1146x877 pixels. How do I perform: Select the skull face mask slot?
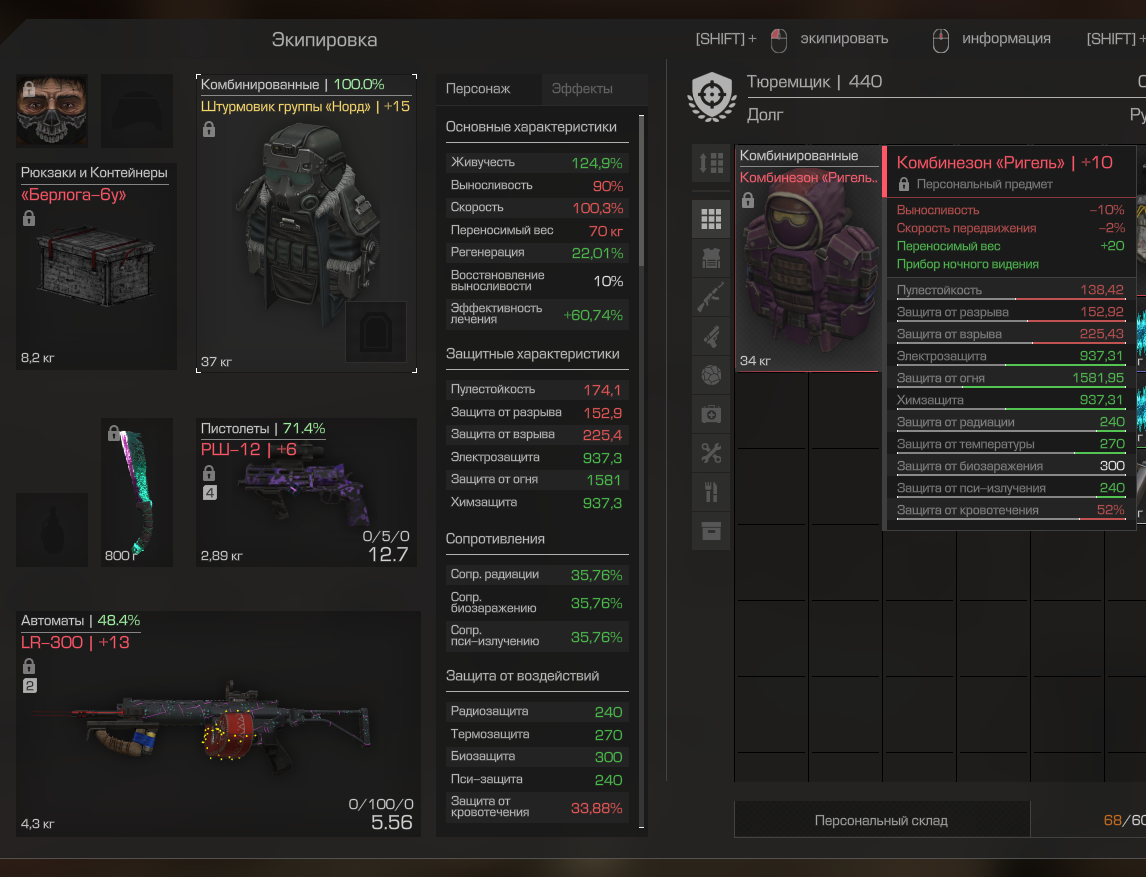52,110
